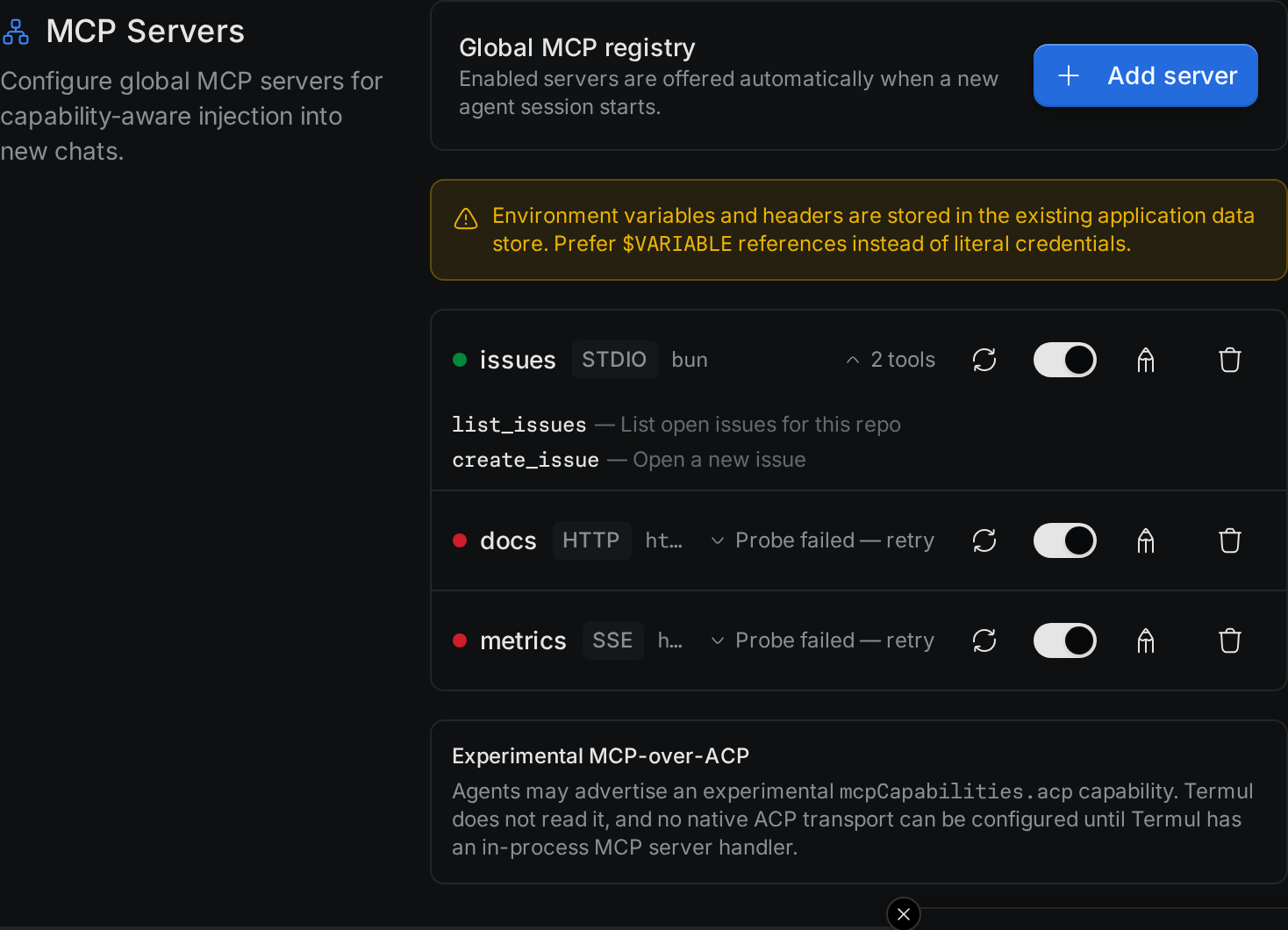Edit the issues server with the pencil icon
Viewport: 1288px width, 930px height.
pos(1146,360)
